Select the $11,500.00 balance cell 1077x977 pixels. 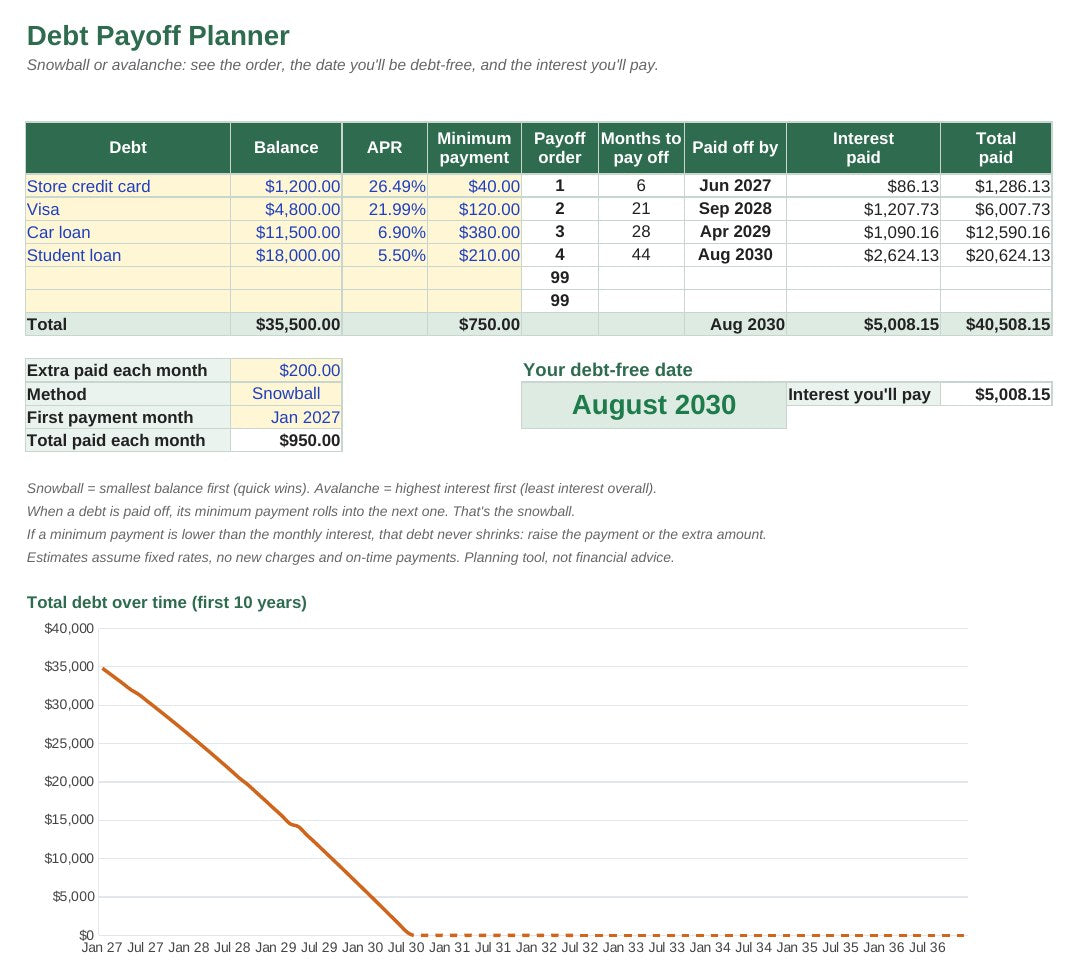click(x=286, y=232)
